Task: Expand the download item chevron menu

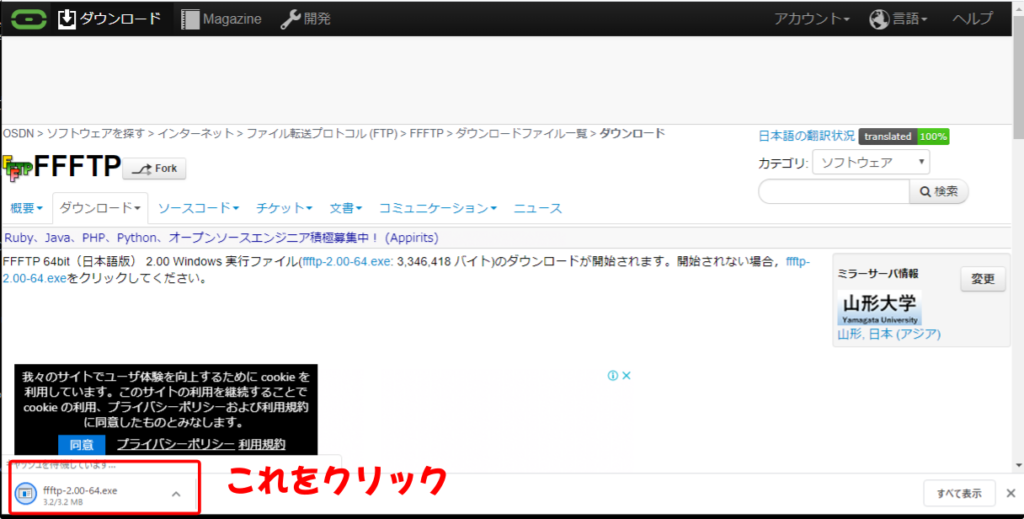Action: [x=176, y=494]
